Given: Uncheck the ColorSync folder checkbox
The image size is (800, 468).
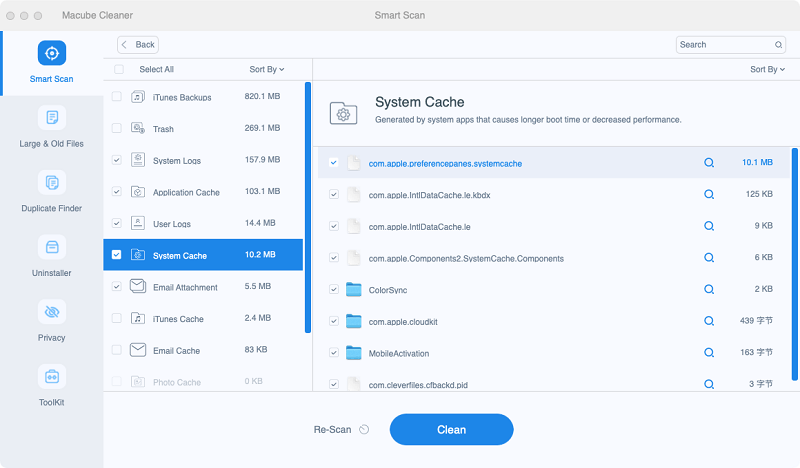Looking at the screenshot, I should (x=334, y=289).
